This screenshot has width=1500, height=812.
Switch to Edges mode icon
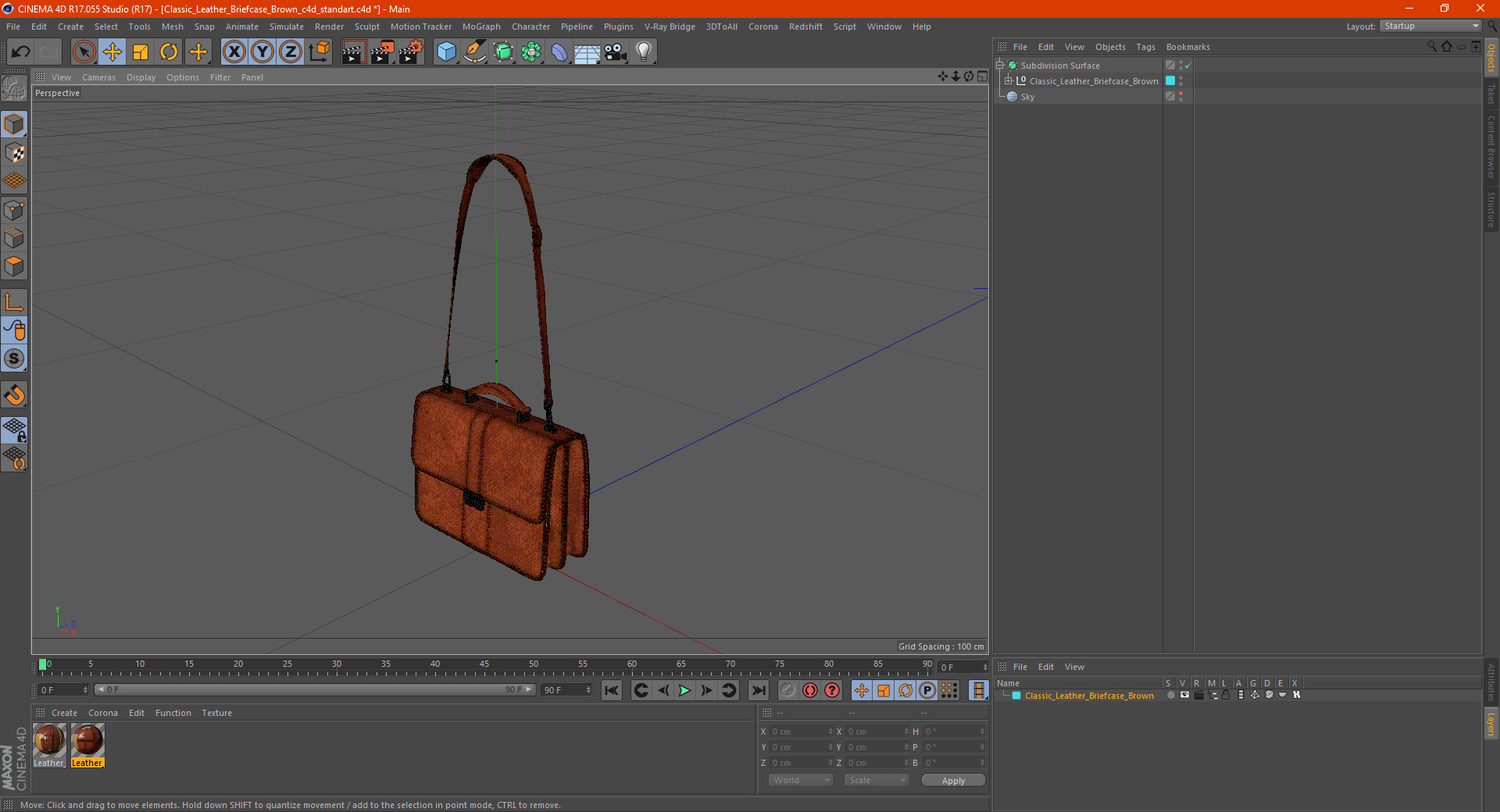pos(14,238)
